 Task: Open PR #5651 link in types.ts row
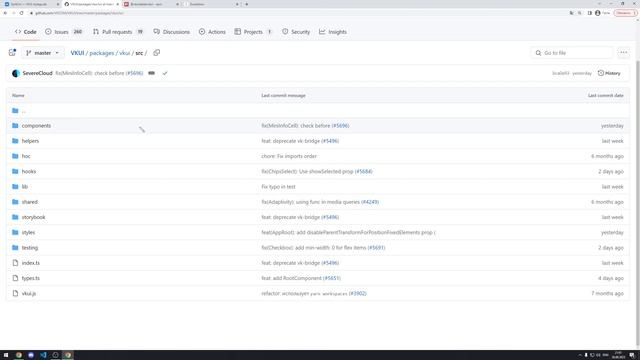pyautogui.click(x=332, y=278)
